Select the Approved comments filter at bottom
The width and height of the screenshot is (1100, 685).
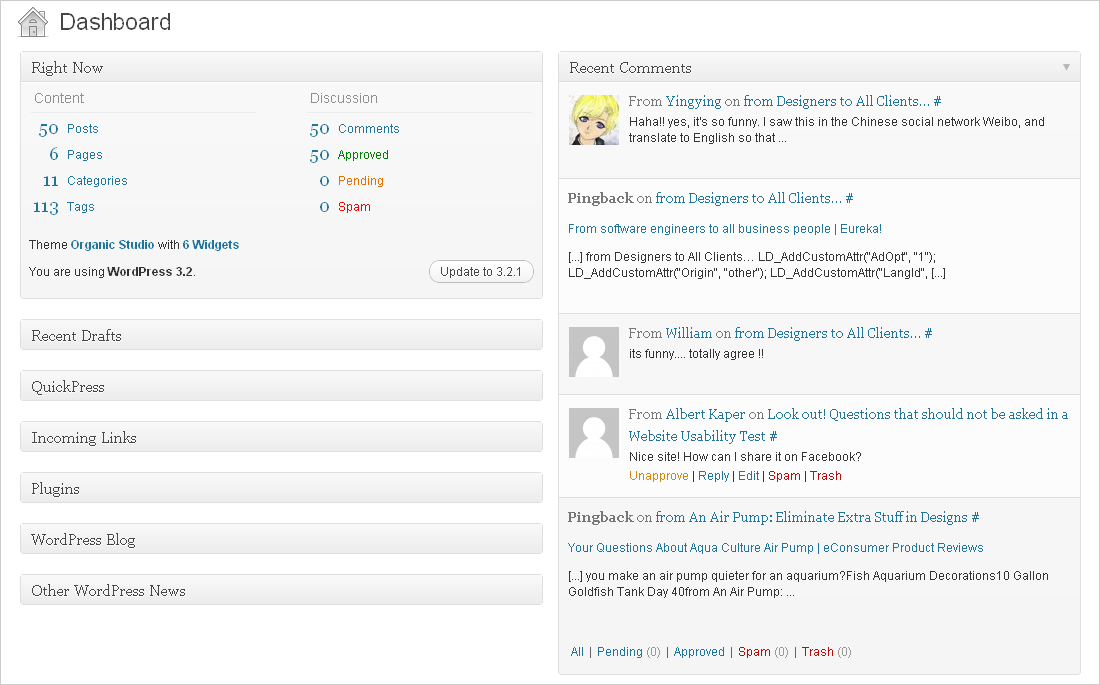699,652
